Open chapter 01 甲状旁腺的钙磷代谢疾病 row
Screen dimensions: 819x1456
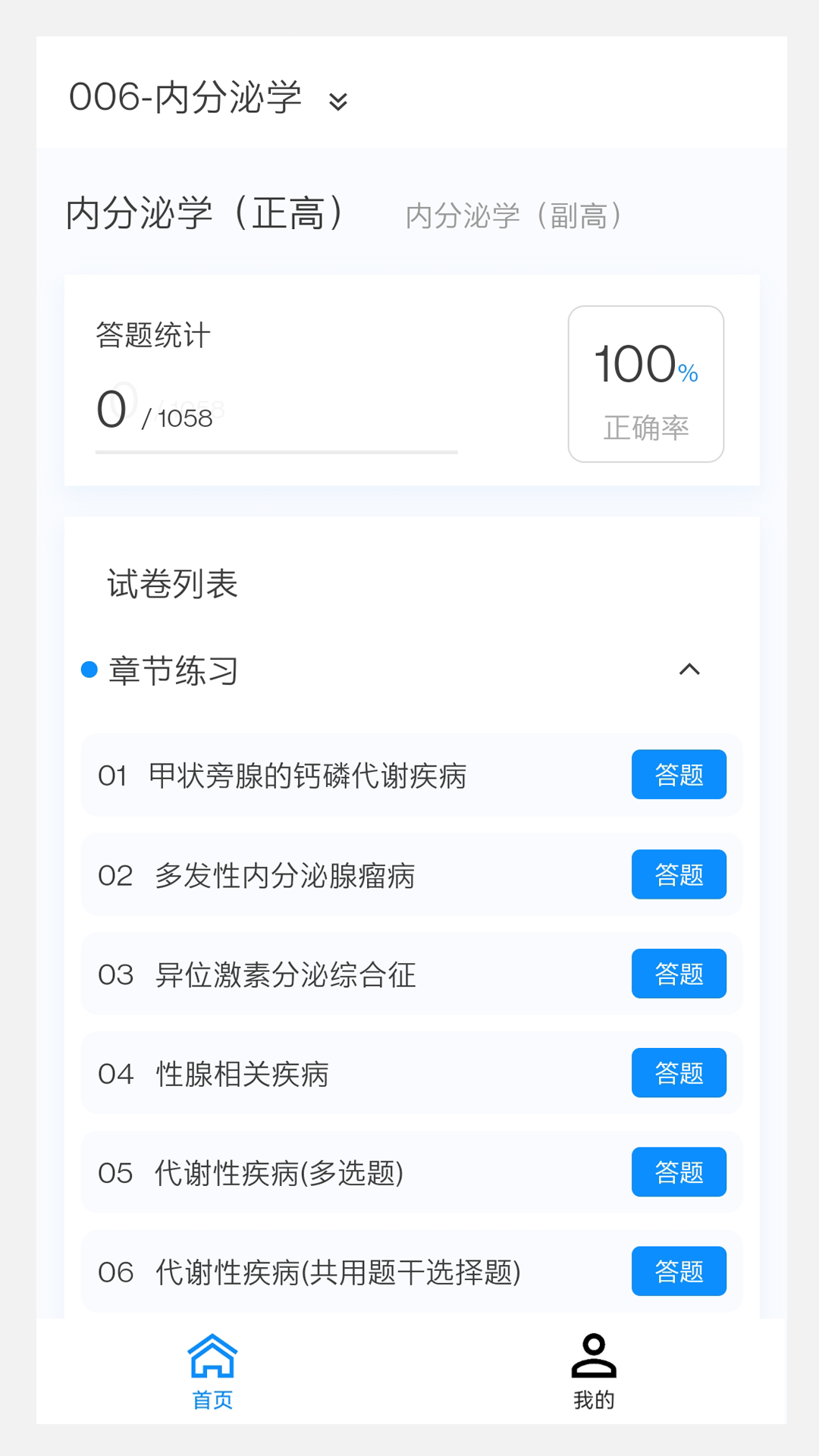click(x=307, y=776)
